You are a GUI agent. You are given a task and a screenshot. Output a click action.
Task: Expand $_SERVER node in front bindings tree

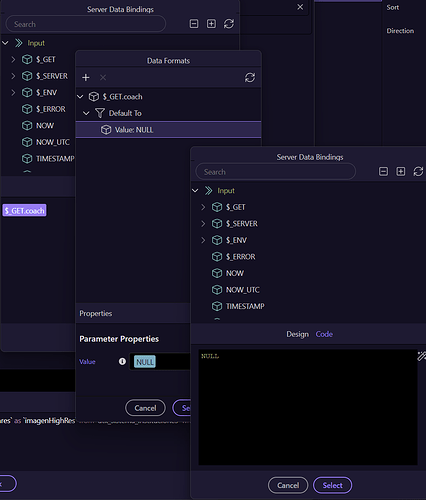[x=203, y=224]
